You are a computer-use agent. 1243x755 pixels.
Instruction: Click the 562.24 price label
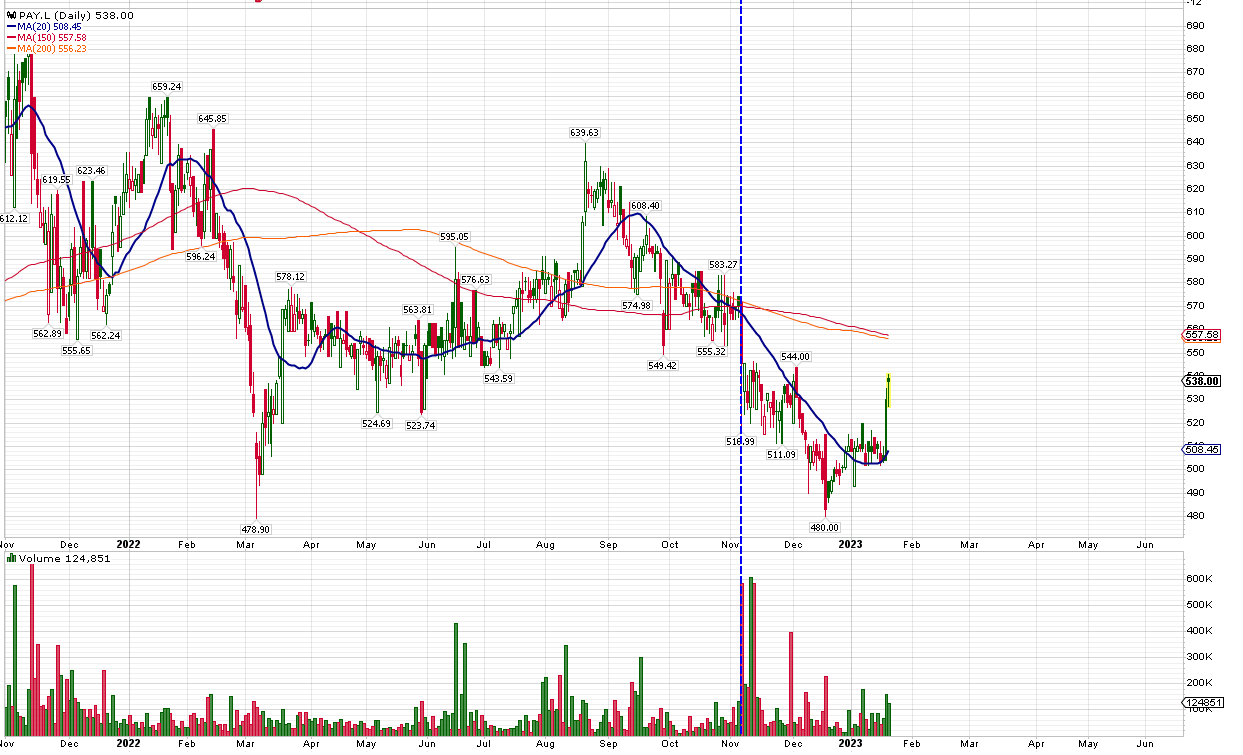tap(106, 336)
